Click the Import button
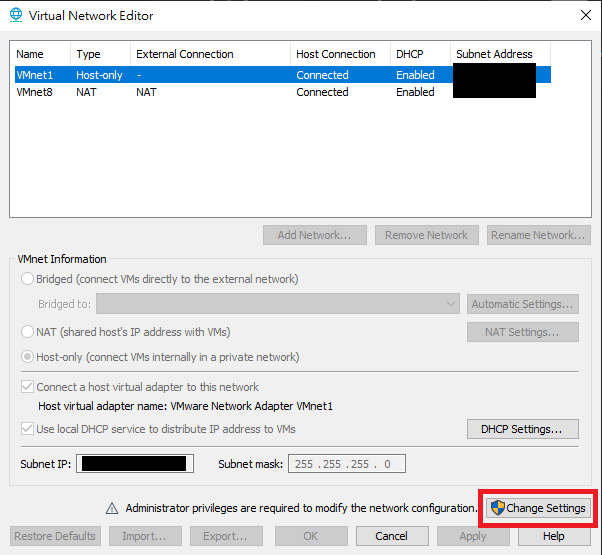This screenshot has height=555, width=602. click(145, 536)
